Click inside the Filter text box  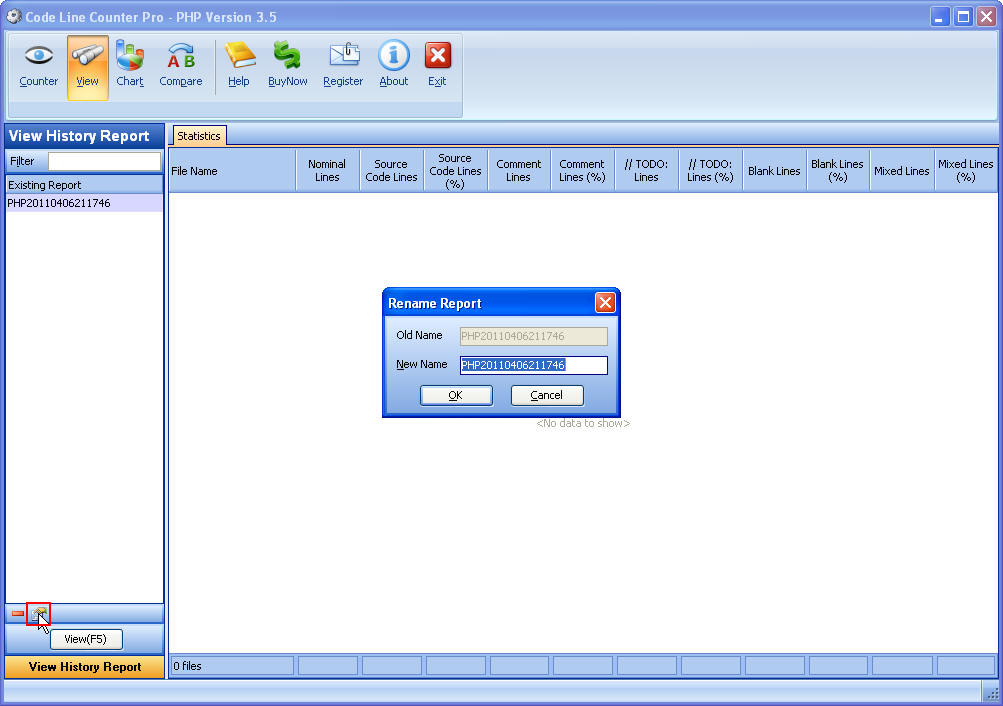pyautogui.click(x=104, y=160)
